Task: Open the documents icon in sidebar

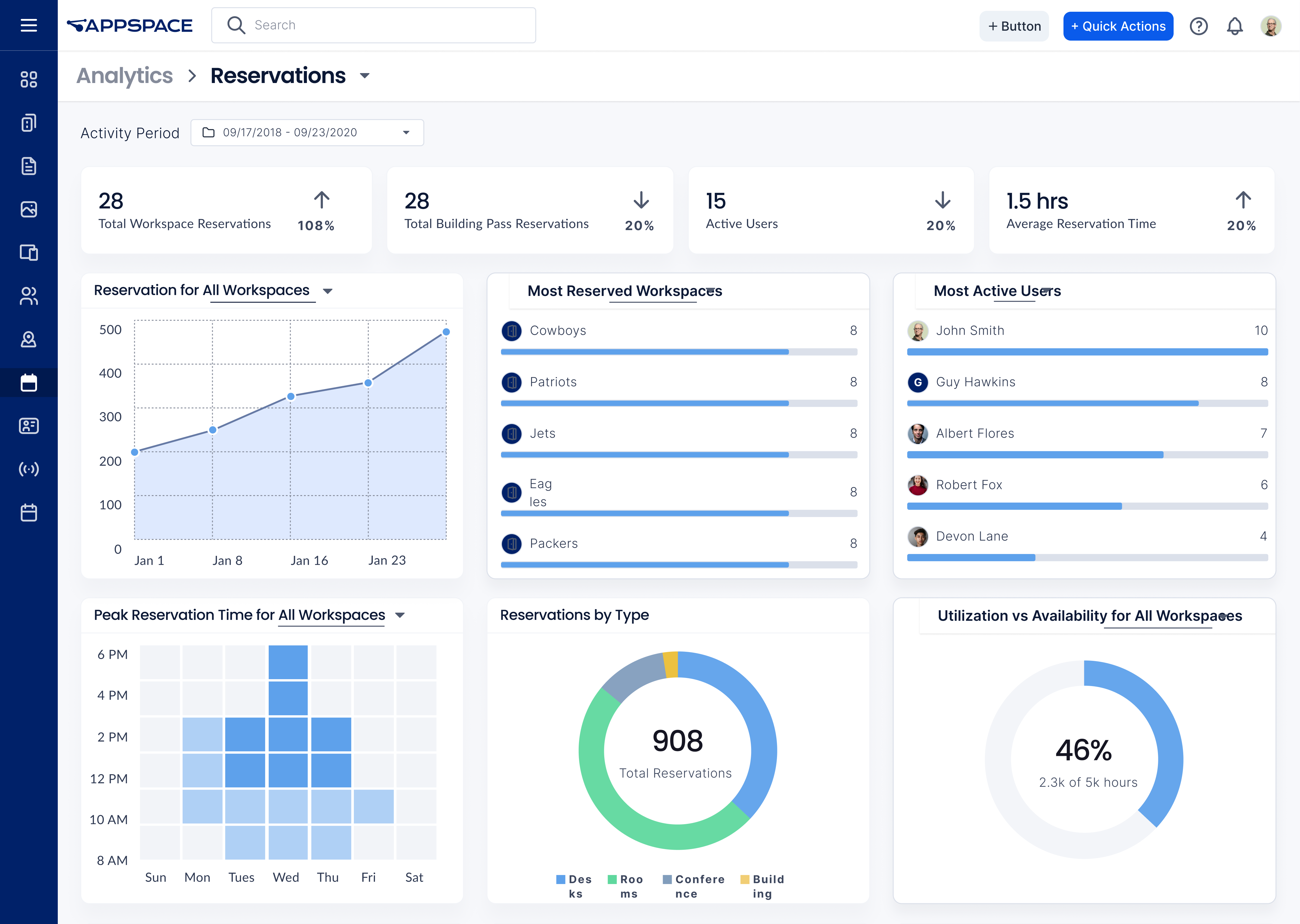Action: [x=29, y=166]
